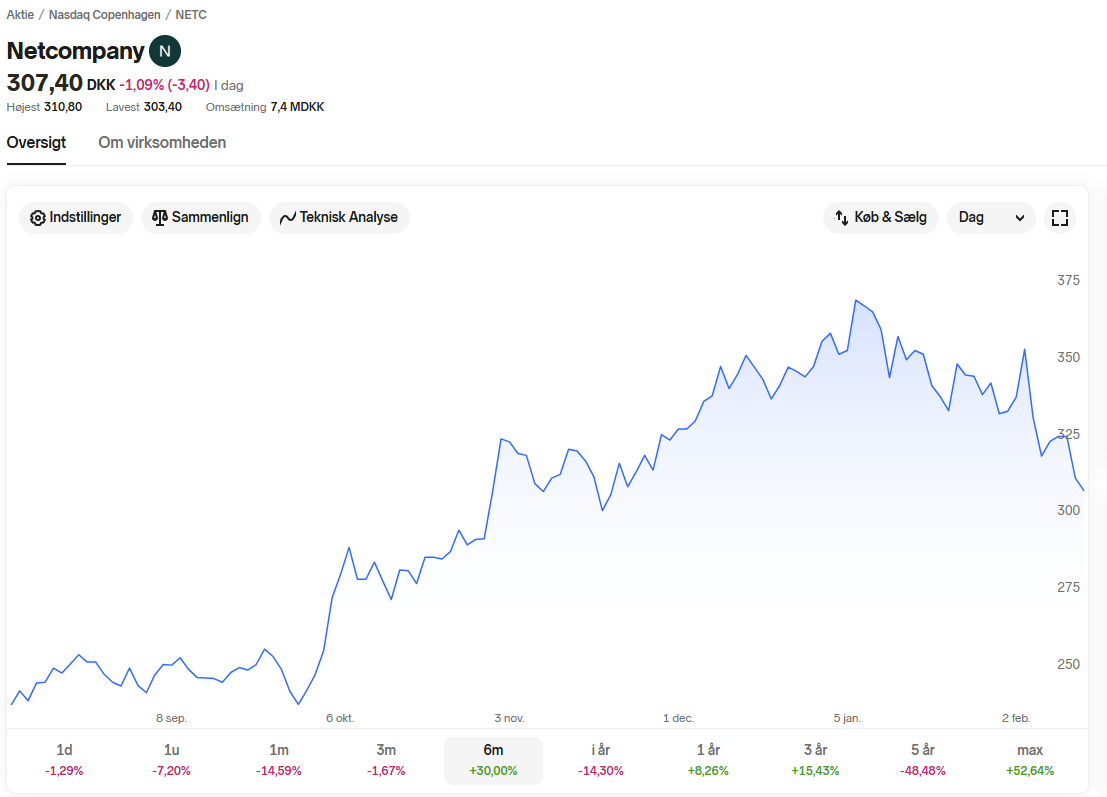The height and width of the screenshot is (797, 1107).
Task: Open Teknisk Analyse
Action: (x=339, y=217)
